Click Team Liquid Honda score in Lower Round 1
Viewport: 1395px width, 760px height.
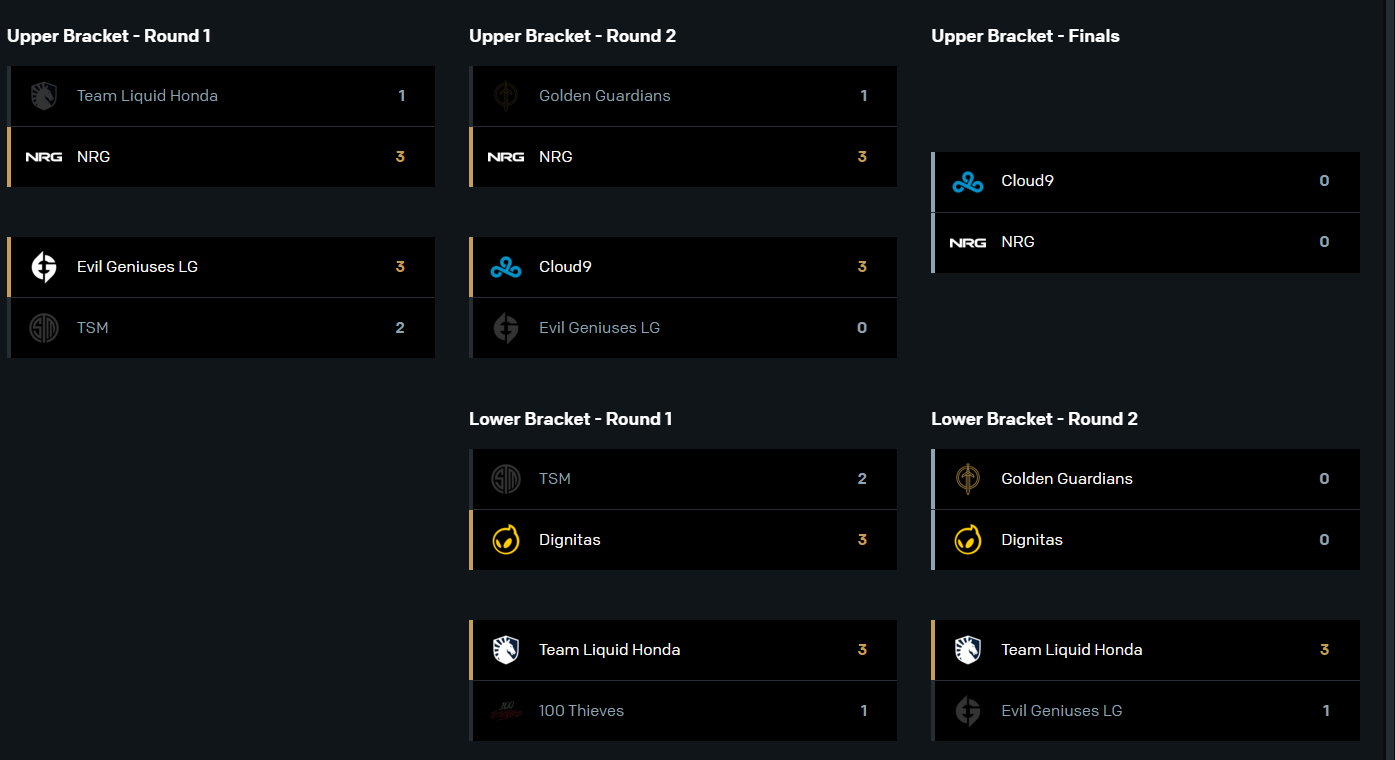pyautogui.click(x=862, y=650)
